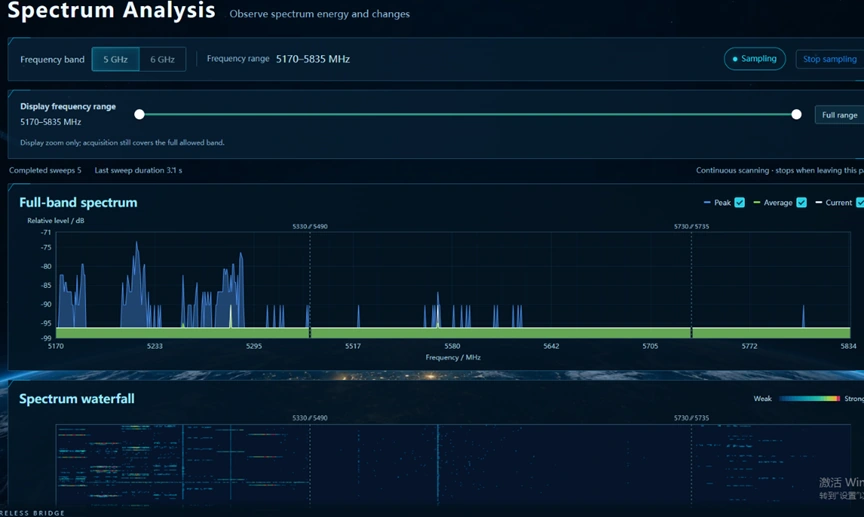This screenshot has width=864, height=517.
Task: Click the dot icon inside Sampling button
Action: (735, 59)
